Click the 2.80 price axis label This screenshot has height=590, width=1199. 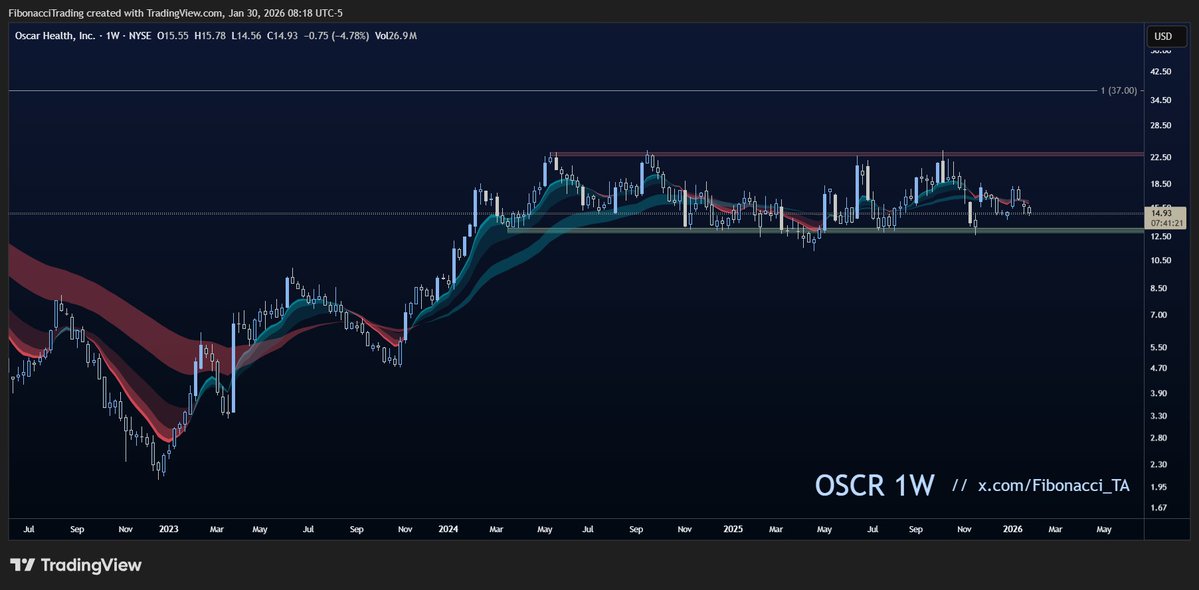click(1160, 438)
